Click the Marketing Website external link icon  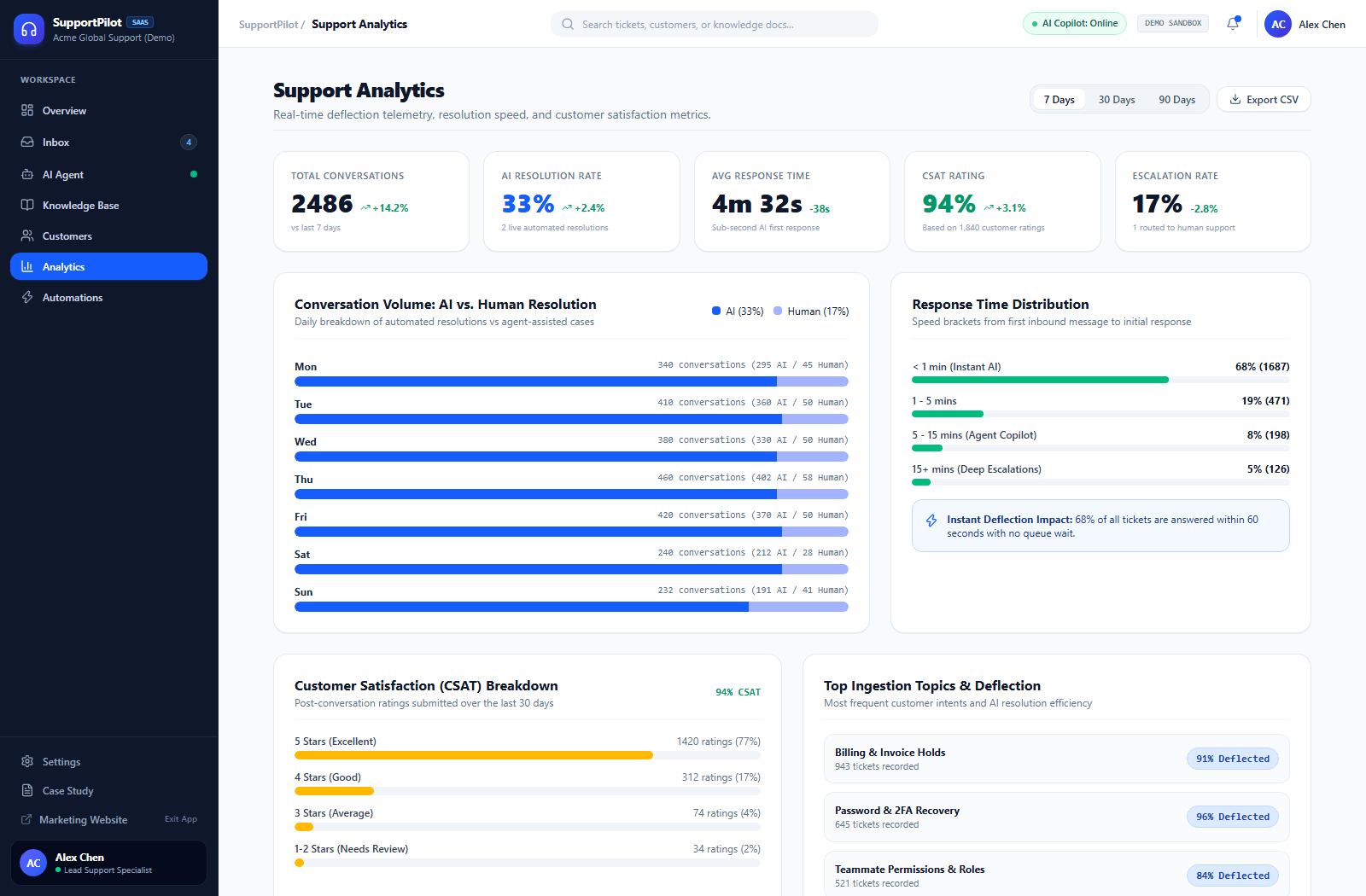pyautogui.click(x=26, y=819)
